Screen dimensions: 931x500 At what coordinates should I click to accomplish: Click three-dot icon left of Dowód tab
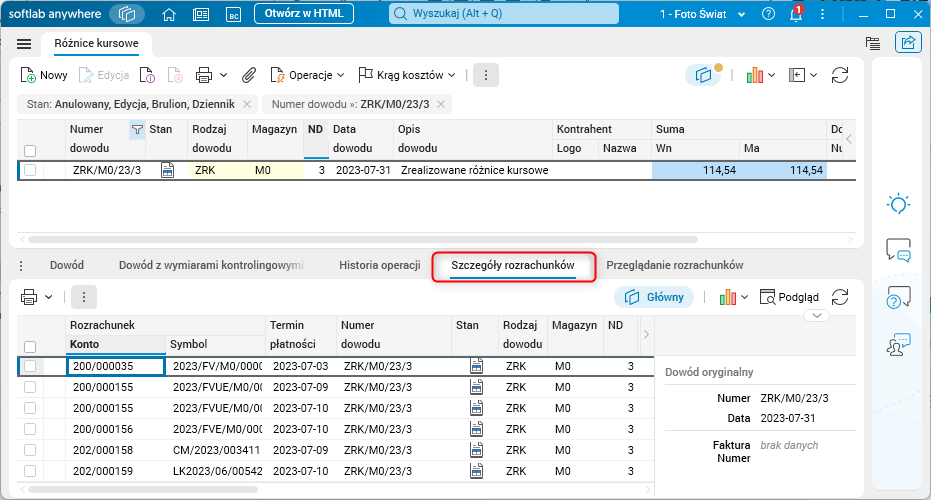pos(21,266)
